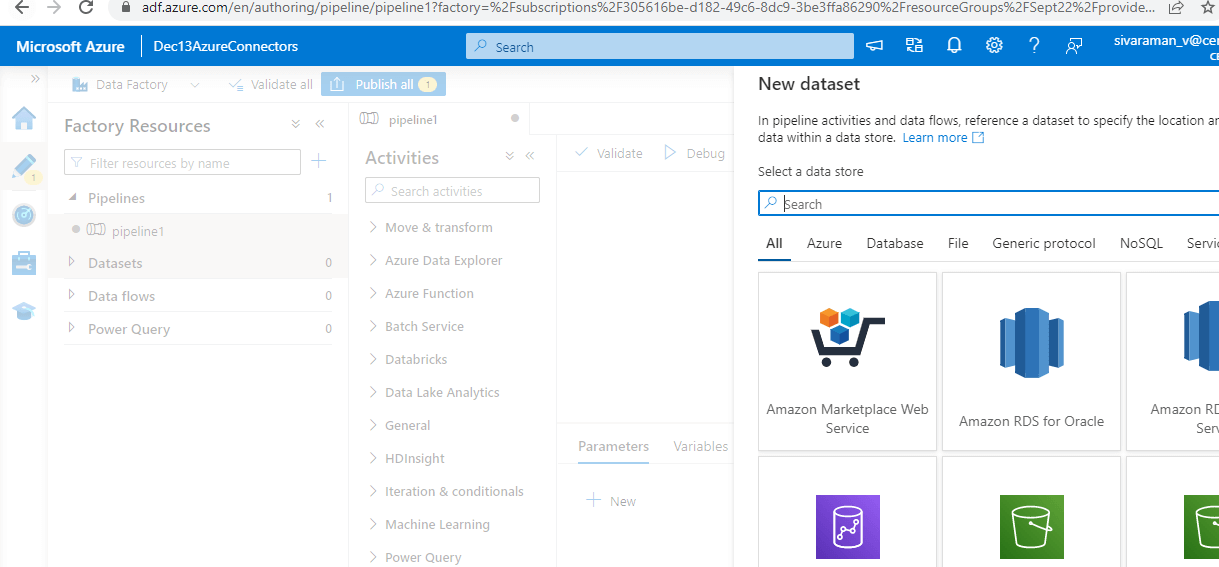Collapse the Factory Resources panel with left chevrons
1219x567 pixels.
pyautogui.click(x=320, y=125)
